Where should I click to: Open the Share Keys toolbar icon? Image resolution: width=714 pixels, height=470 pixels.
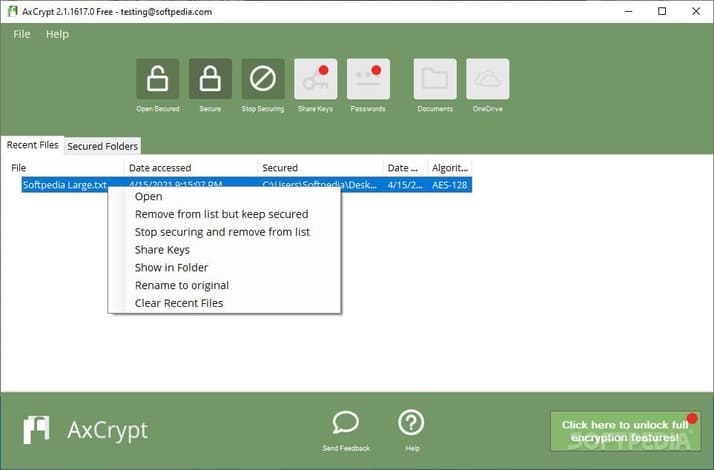coord(315,79)
